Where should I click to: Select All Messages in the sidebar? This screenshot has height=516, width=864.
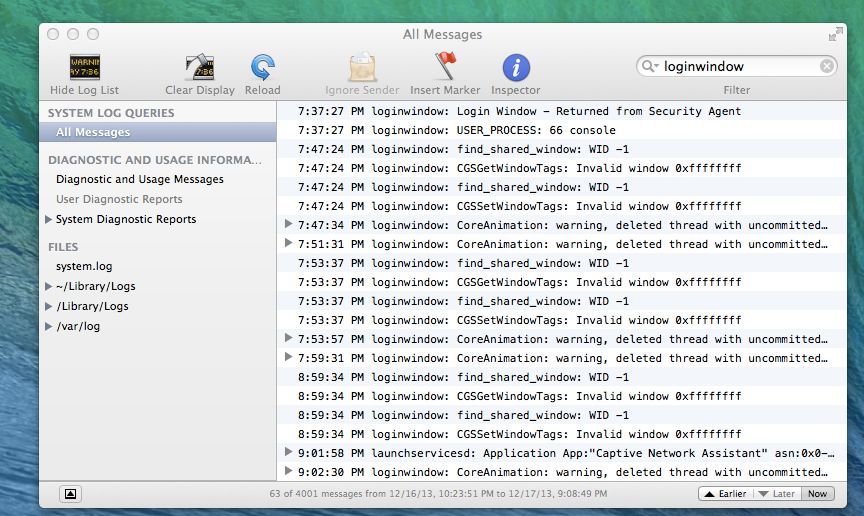click(x=158, y=132)
